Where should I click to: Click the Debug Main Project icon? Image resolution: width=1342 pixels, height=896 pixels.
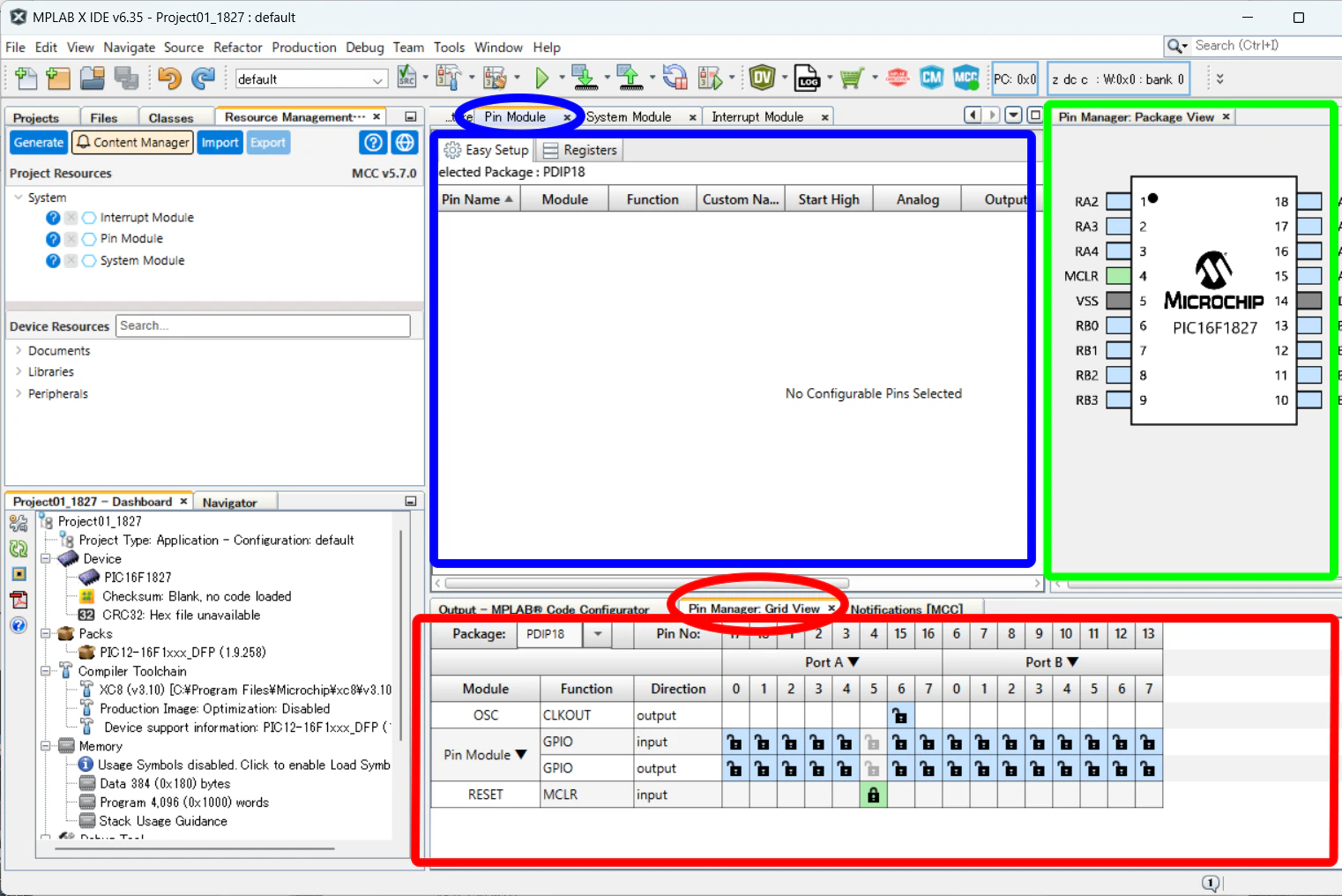[x=710, y=78]
